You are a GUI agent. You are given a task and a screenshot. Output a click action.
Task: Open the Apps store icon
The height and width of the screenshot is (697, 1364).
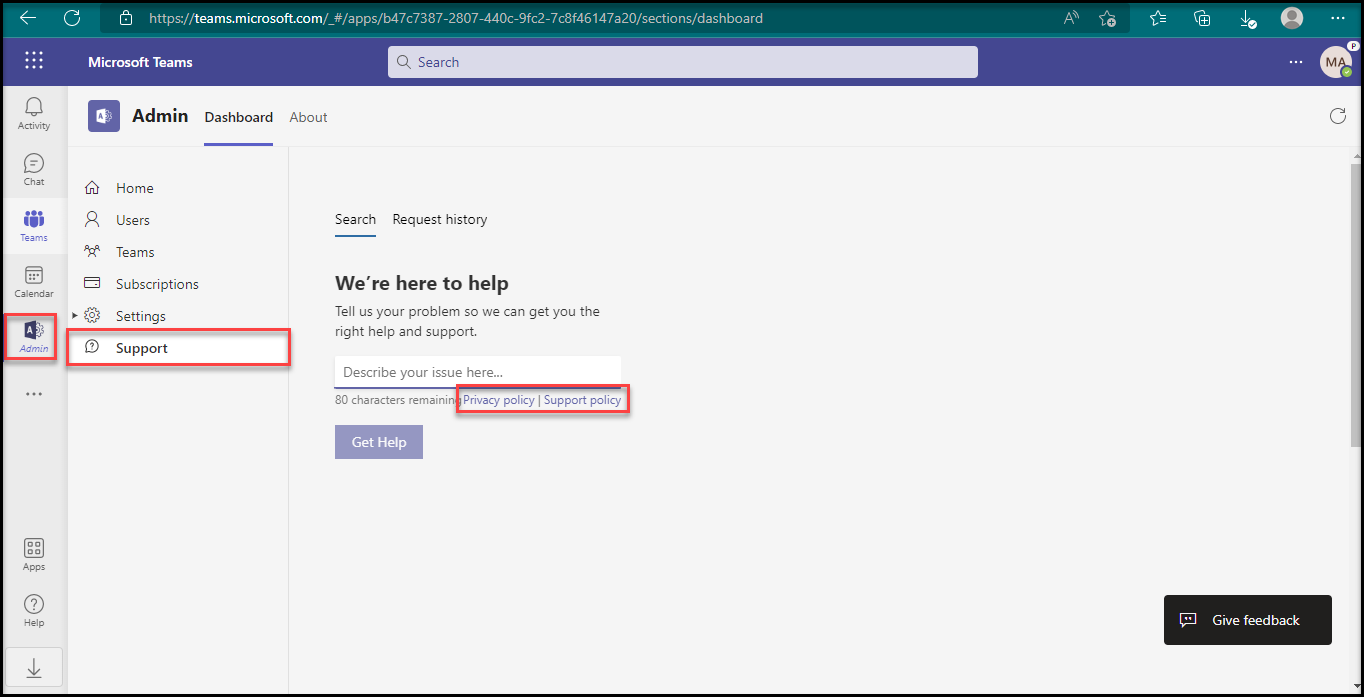34,554
